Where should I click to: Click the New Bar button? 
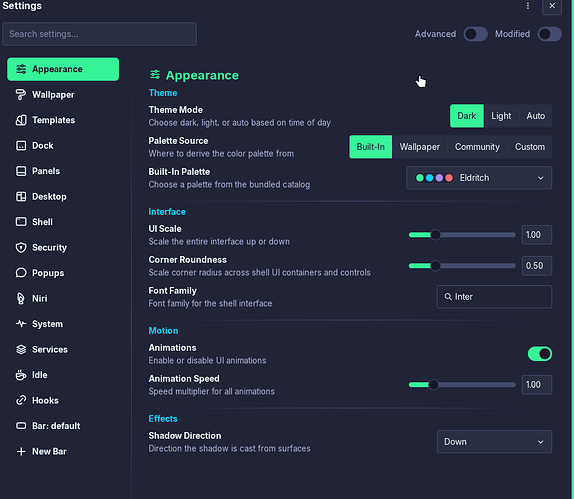coord(42,451)
